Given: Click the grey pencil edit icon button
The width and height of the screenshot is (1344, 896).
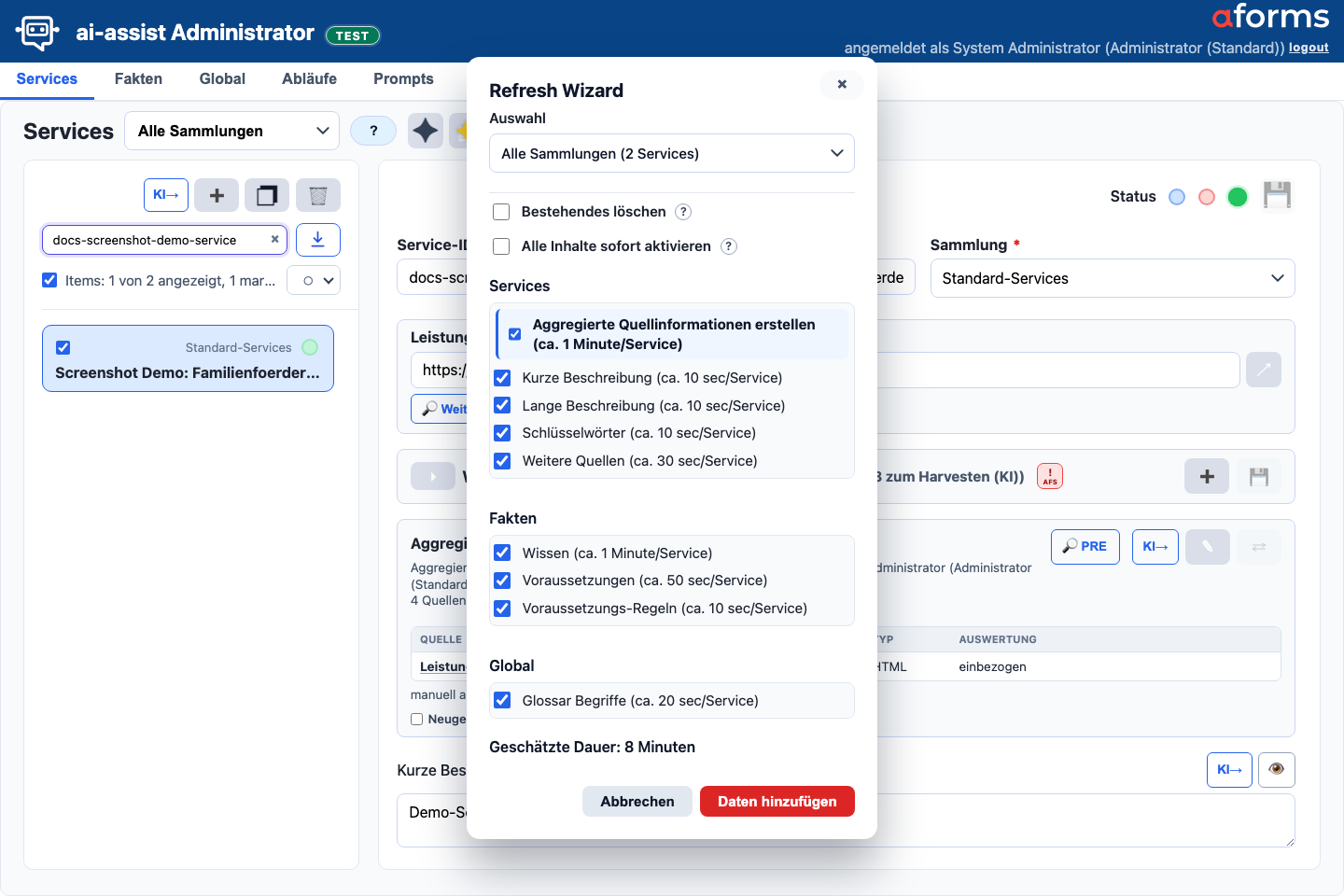Looking at the screenshot, I should 1208,546.
